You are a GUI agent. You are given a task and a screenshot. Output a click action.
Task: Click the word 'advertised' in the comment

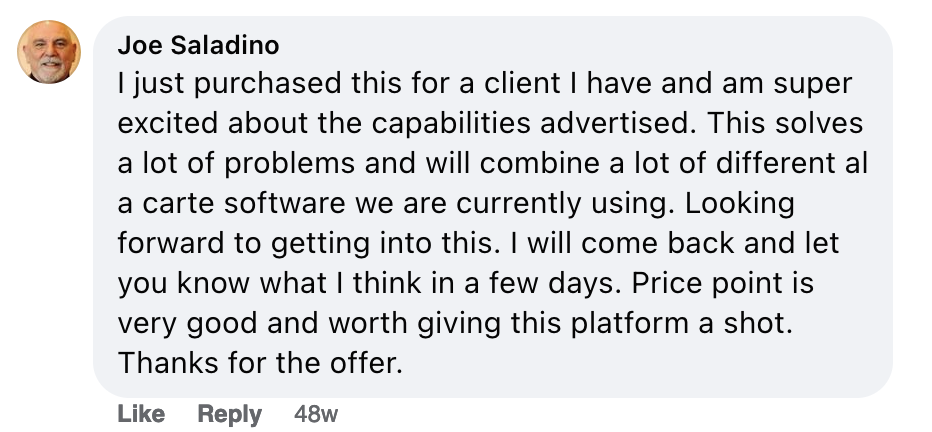pyautogui.click(x=618, y=124)
